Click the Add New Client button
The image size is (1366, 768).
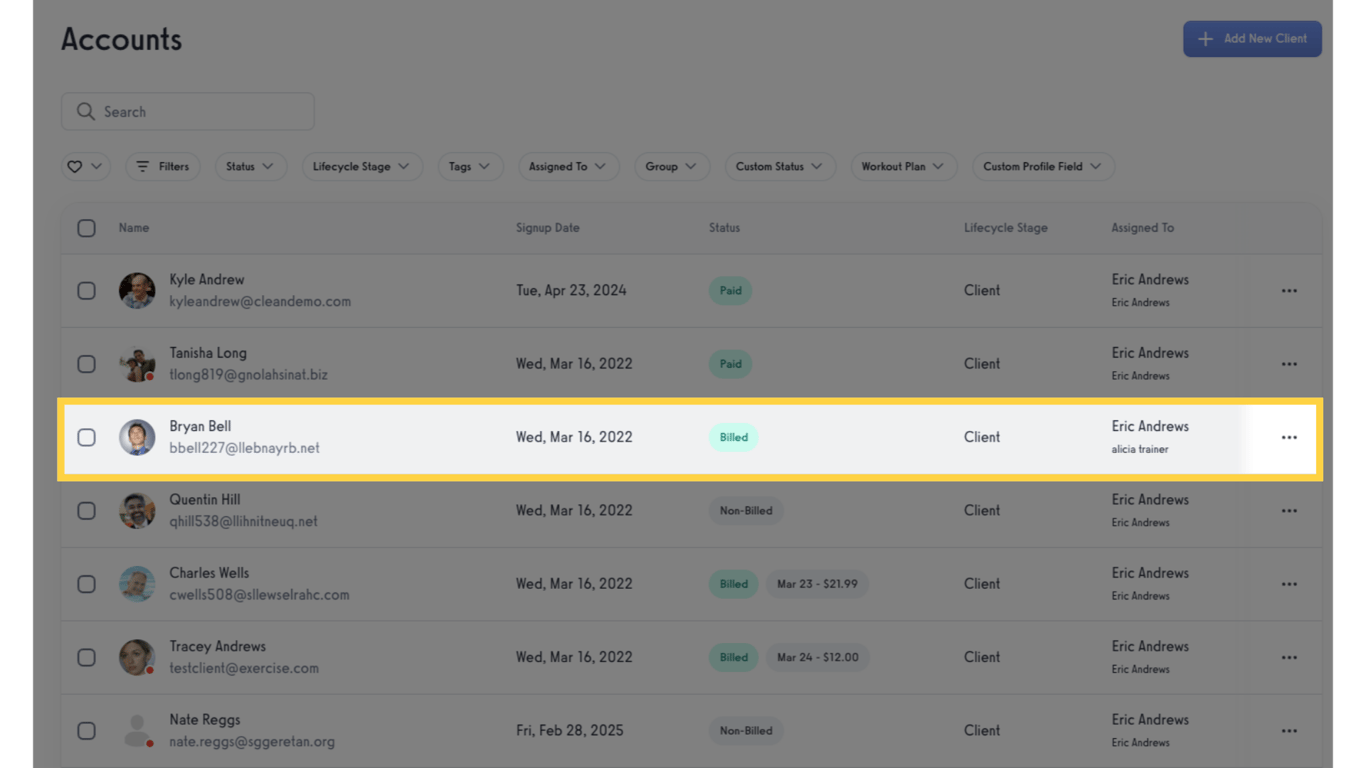tap(1252, 39)
